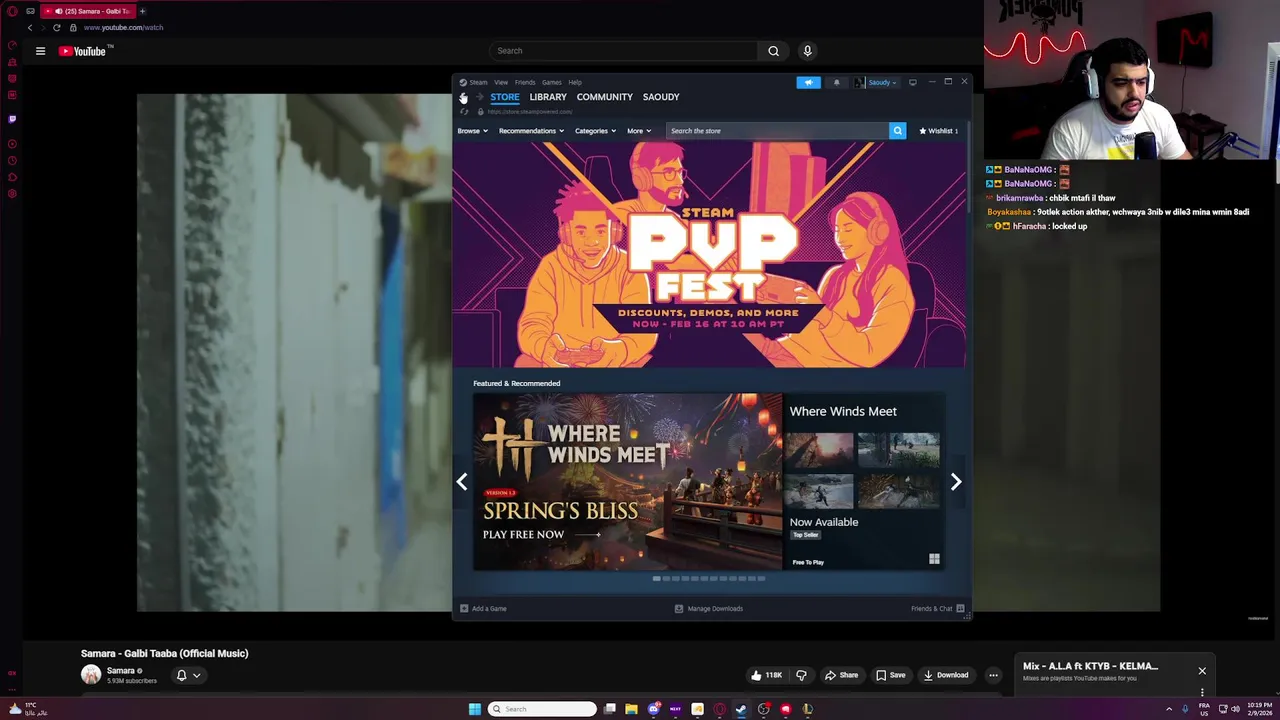Open a new Opera browser tab
The height and width of the screenshot is (720, 1280).
point(142,11)
